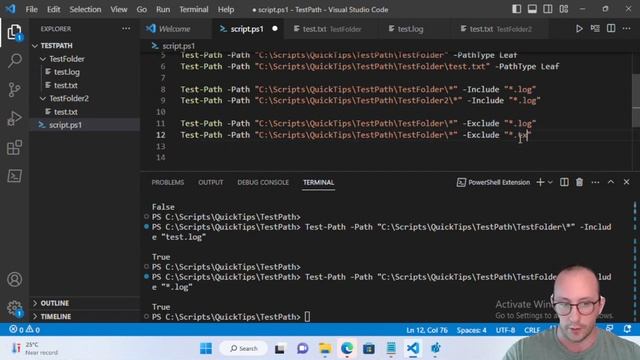Close the terminal panel
This screenshot has height=360, width=640.
(626, 182)
